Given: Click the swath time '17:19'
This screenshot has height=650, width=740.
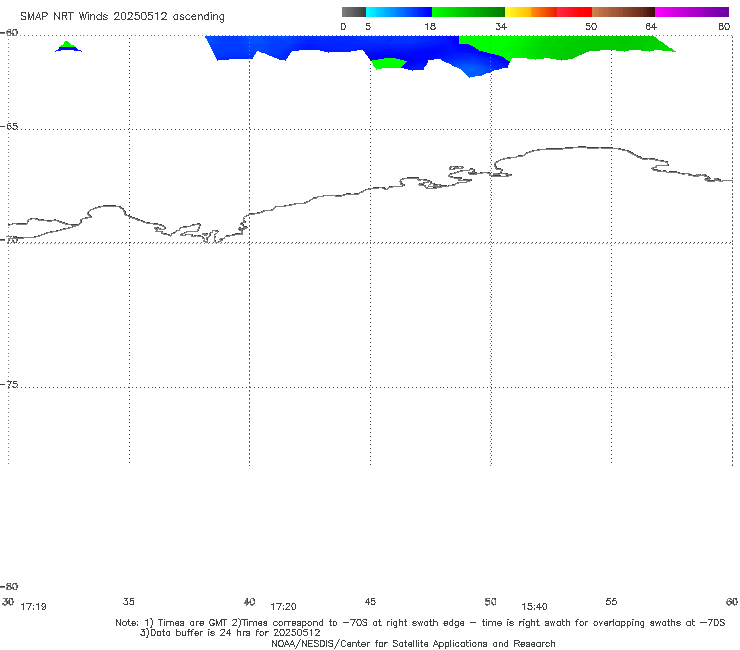Looking at the screenshot, I should coord(34,607).
